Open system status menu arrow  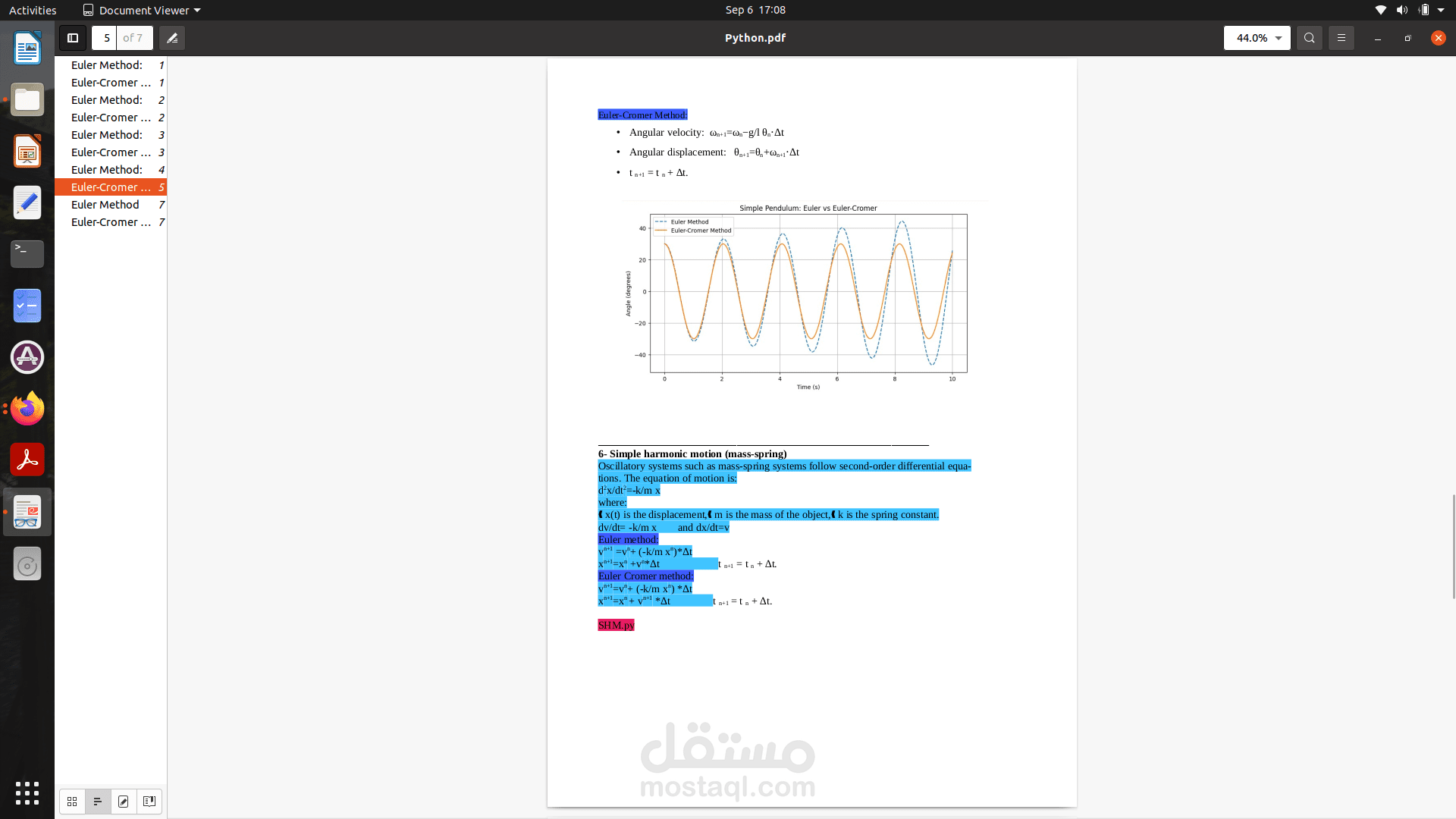[1441, 10]
